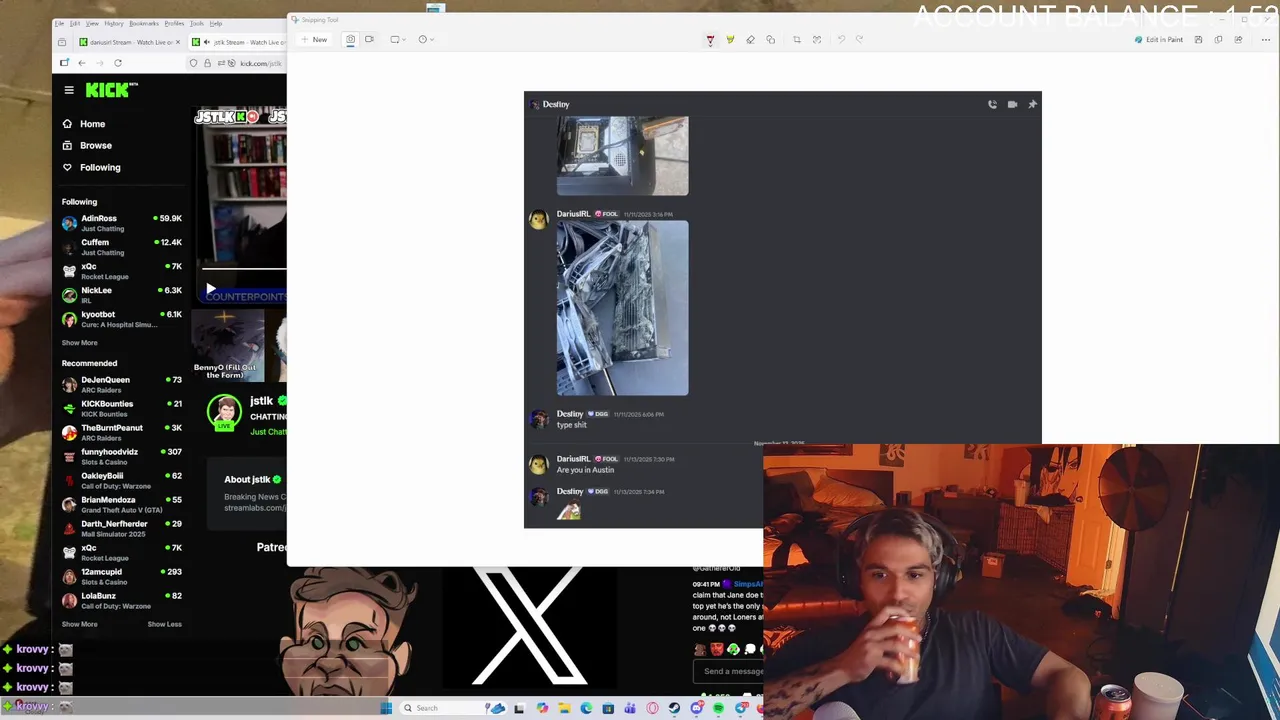Click the Send a message chat field
Viewport: 1280px width, 720px height.
click(x=733, y=672)
